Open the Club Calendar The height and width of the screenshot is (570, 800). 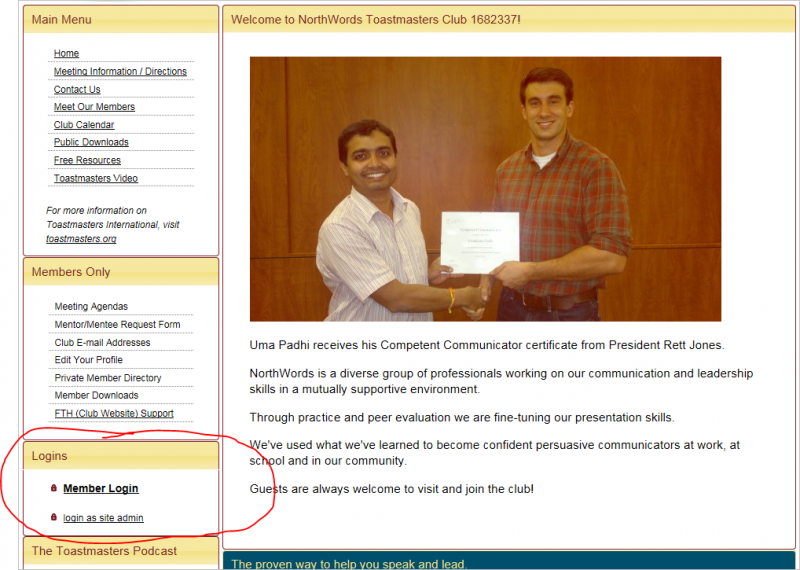pos(84,125)
